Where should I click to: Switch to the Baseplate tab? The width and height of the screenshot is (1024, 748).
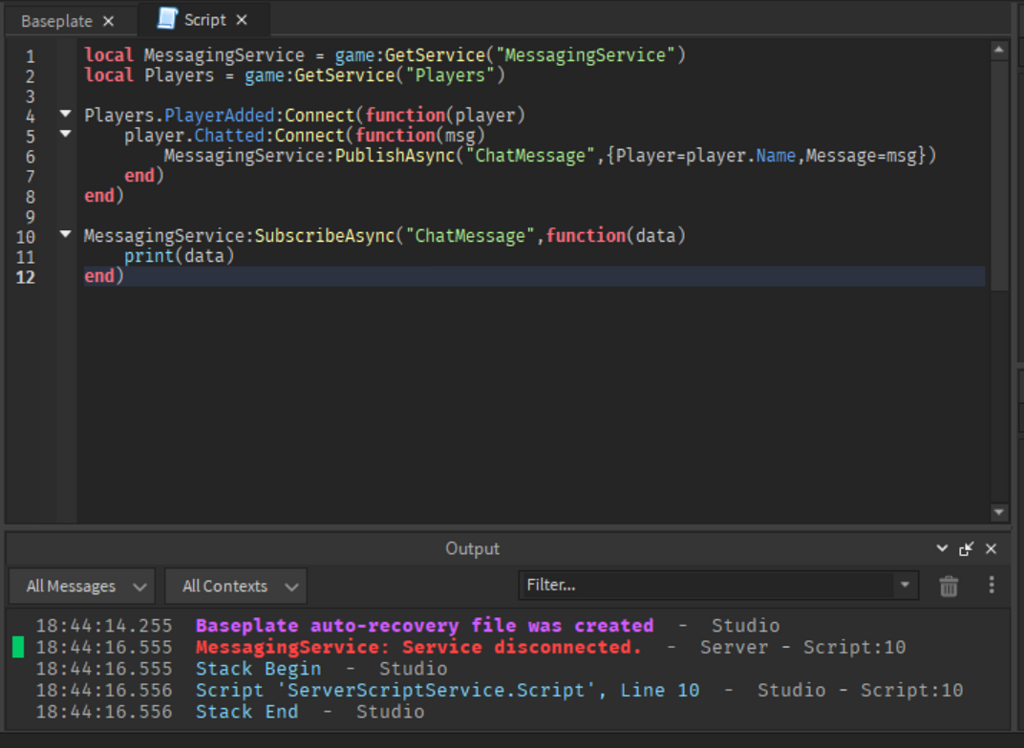click(x=57, y=21)
